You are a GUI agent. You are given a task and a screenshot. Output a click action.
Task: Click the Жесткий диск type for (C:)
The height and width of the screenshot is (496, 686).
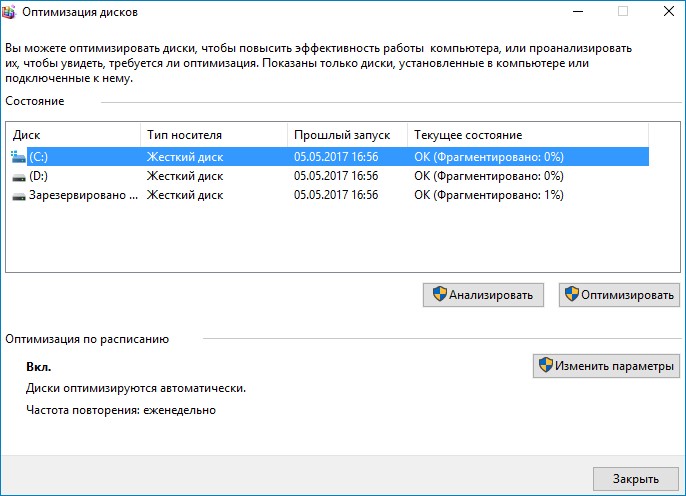pyautogui.click(x=185, y=157)
